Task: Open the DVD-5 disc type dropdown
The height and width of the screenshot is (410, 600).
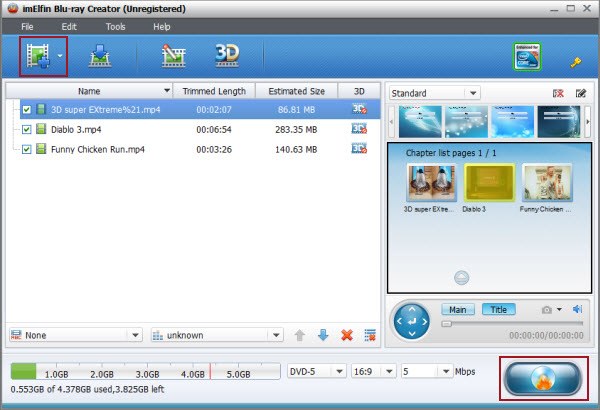Action: [339, 371]
